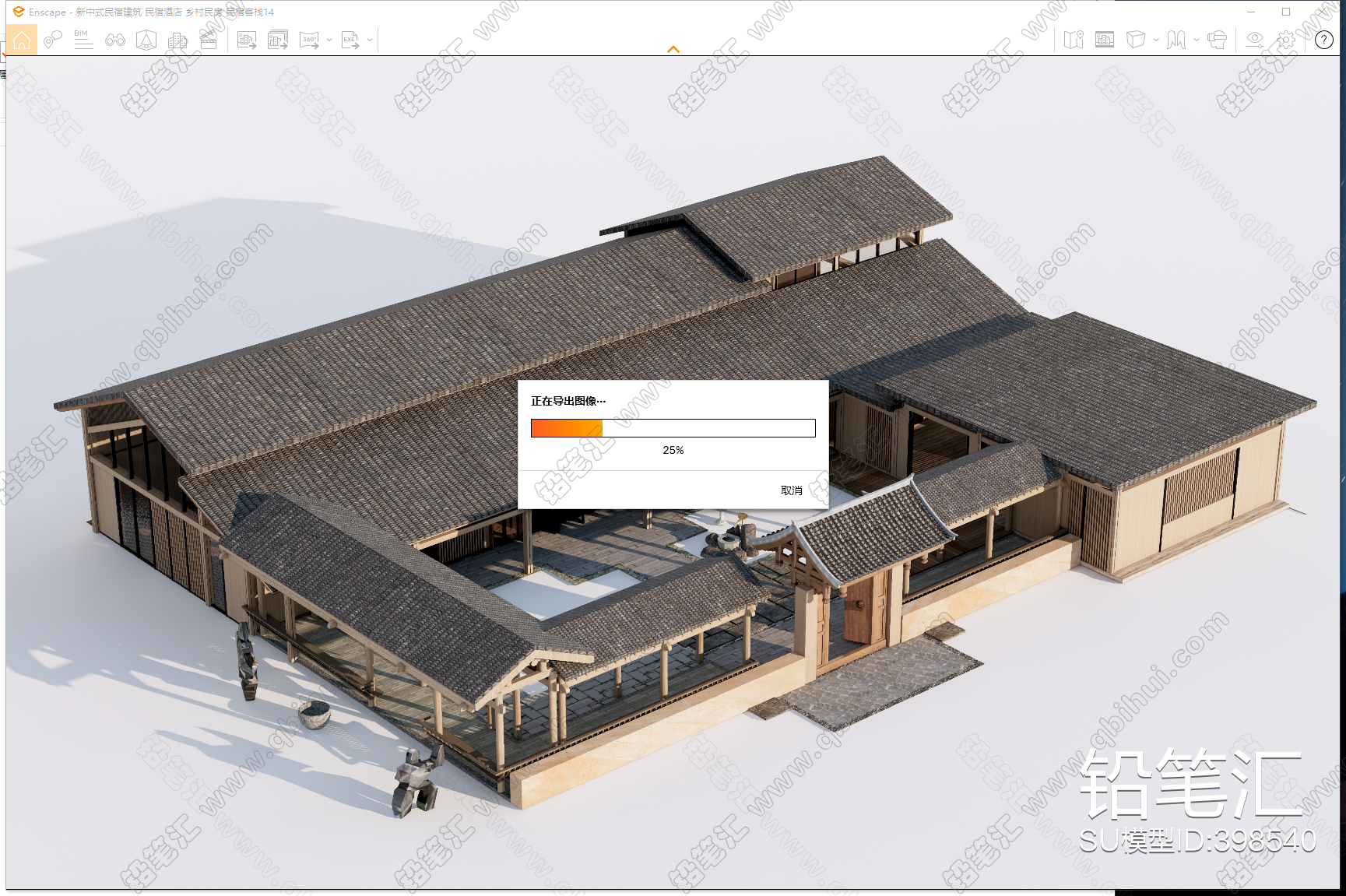Expand the EXE export dropdown arrow
This screenshot has height=896, width=1346.
point(370,40)
